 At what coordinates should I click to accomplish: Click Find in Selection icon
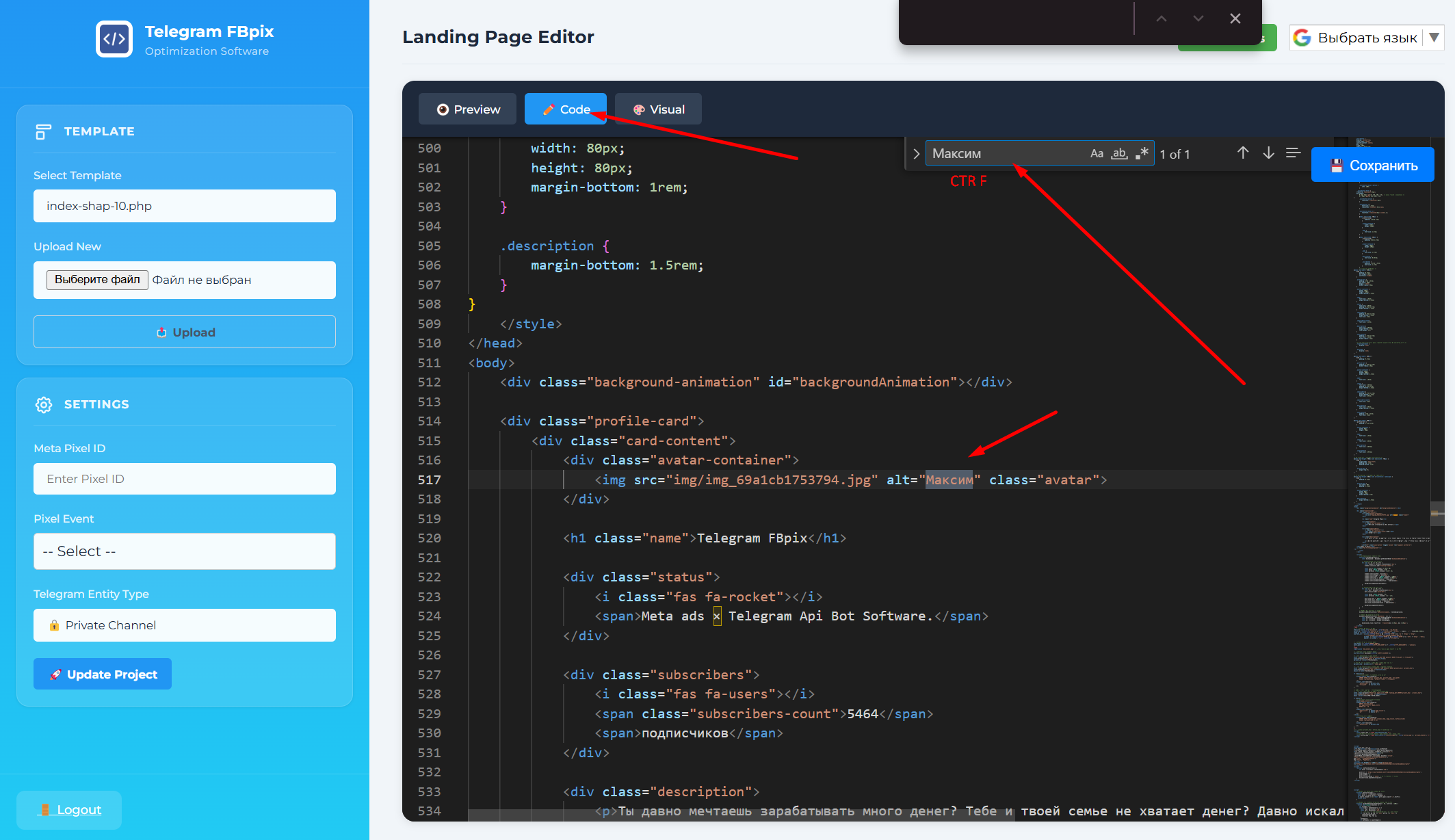click(1293, 153)
